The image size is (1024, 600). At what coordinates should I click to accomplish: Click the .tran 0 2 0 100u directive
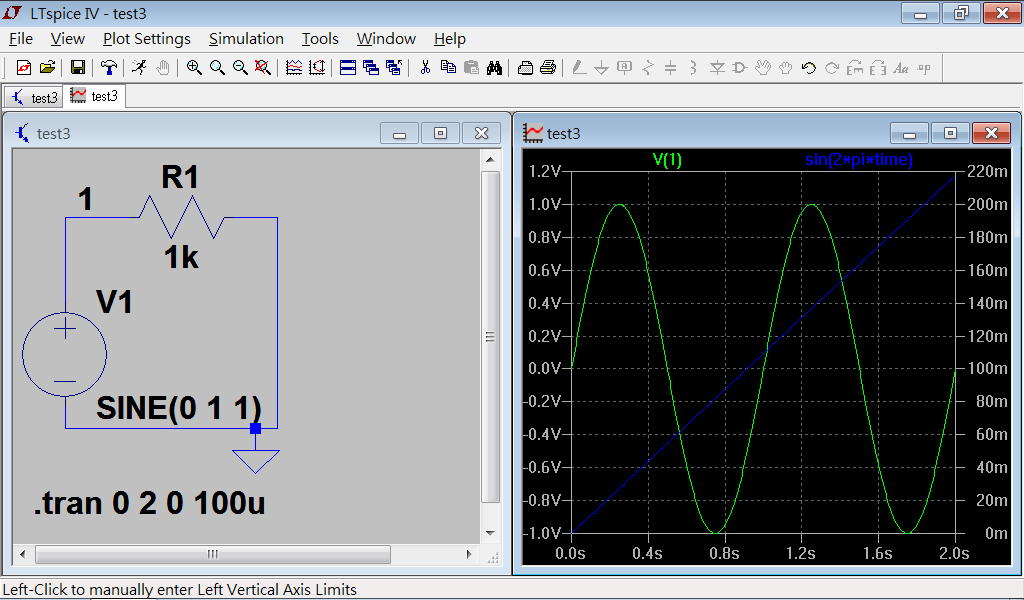tap(150, 503)
